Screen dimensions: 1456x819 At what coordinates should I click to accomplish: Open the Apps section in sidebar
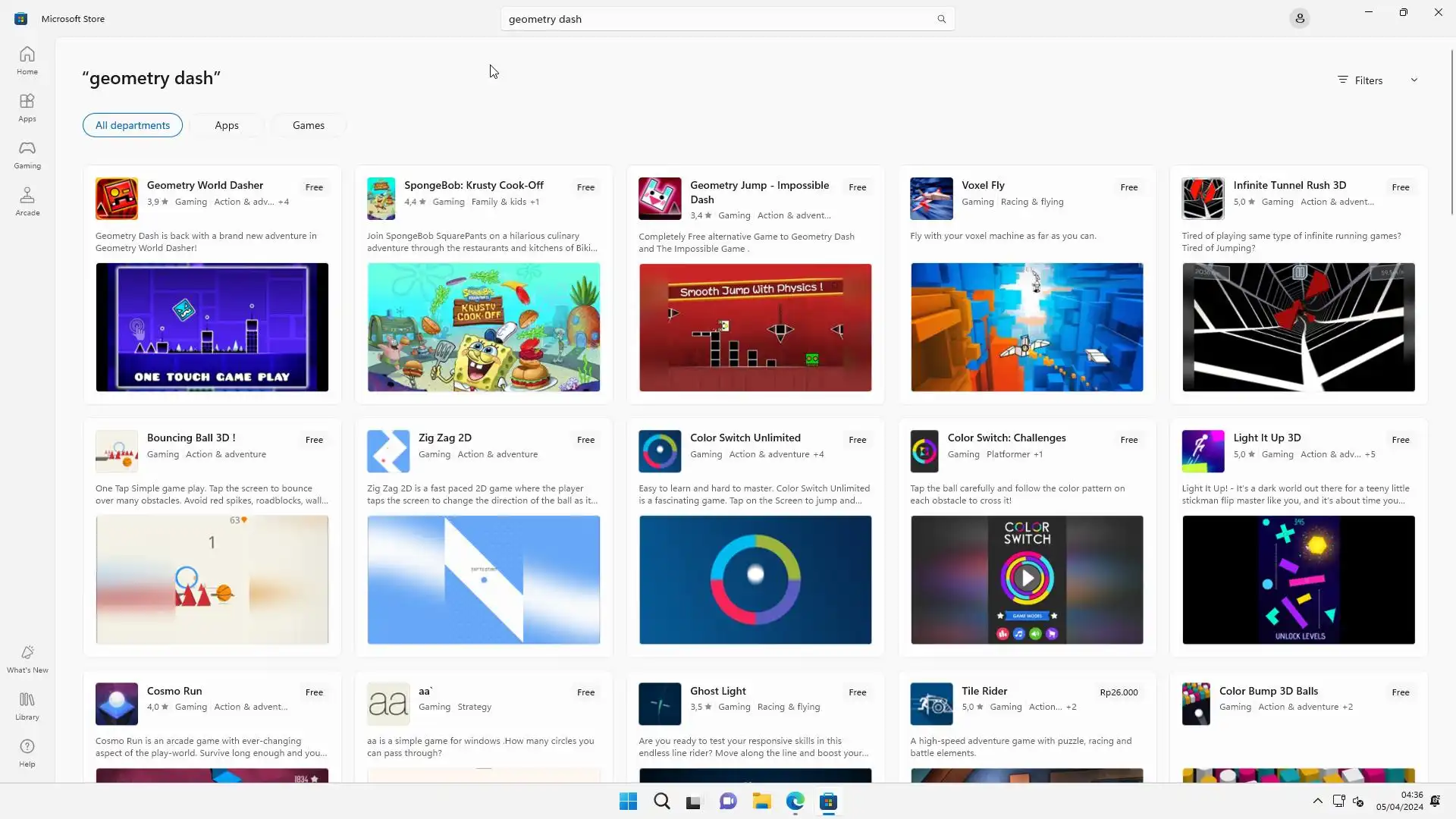pyautogui.click(x=27, y=108)
